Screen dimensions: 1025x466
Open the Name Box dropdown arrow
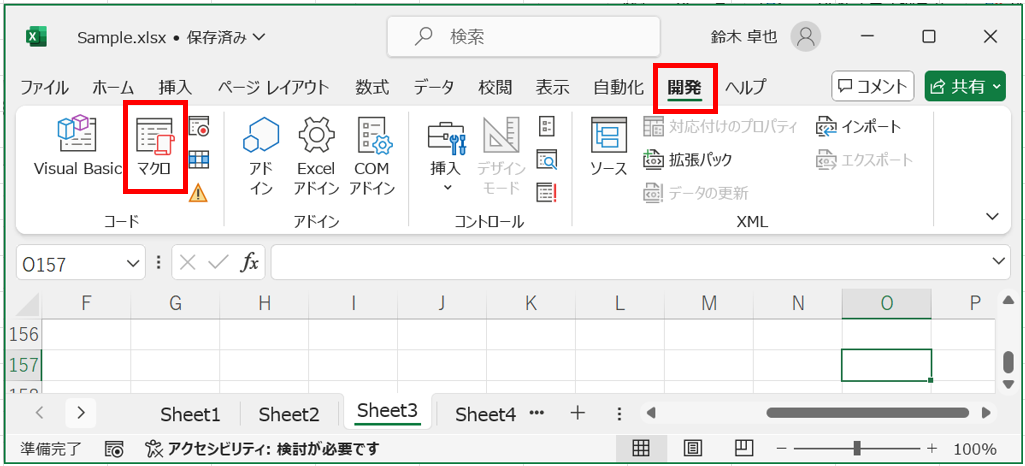coord(133,263)
